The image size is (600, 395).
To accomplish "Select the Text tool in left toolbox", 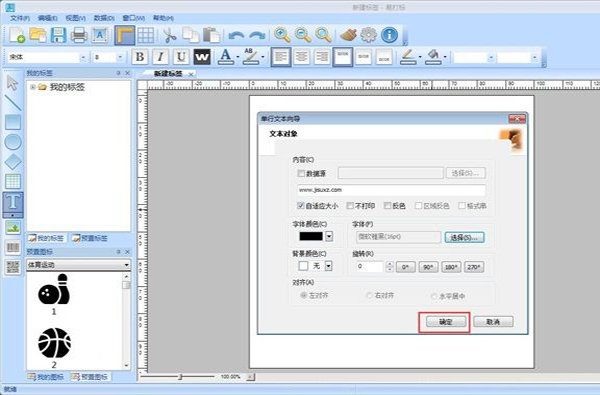I will pos(13,203).
